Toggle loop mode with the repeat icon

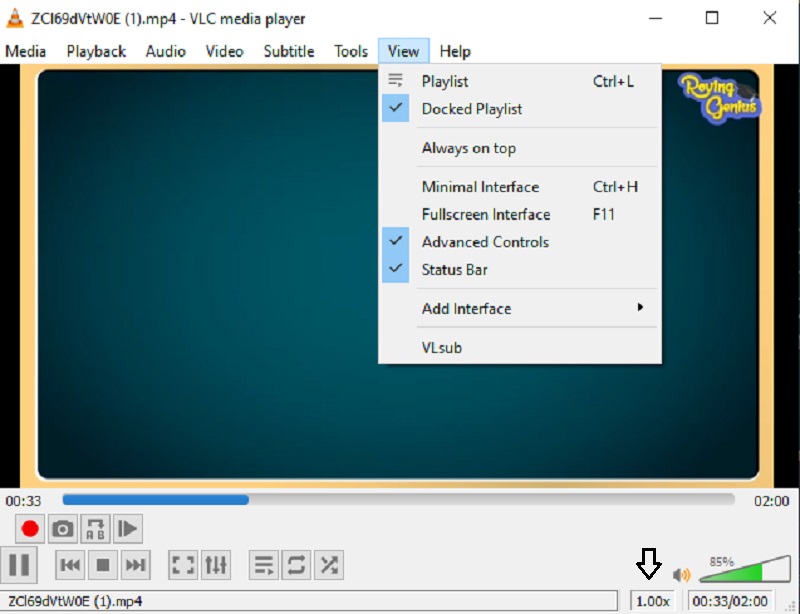click(295, 564)
